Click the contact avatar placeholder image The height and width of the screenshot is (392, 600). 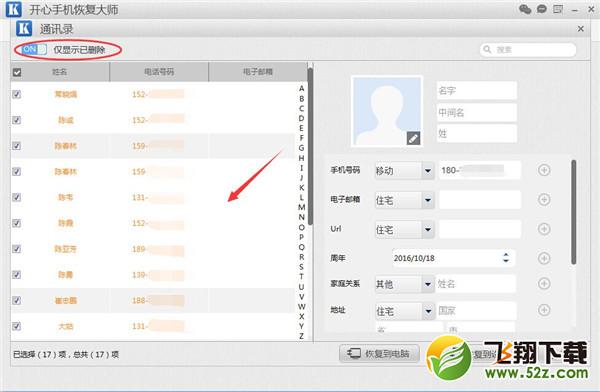tap(387, 111)
